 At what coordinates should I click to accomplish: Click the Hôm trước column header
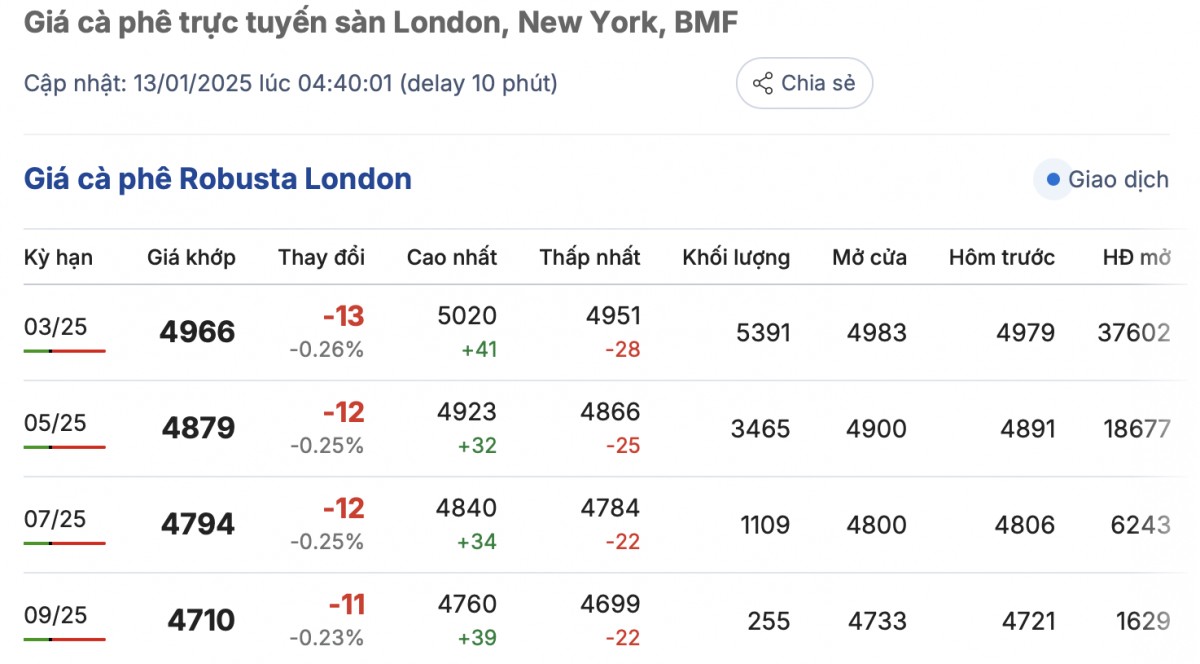pyautogui.click(x=1001, y=257)
